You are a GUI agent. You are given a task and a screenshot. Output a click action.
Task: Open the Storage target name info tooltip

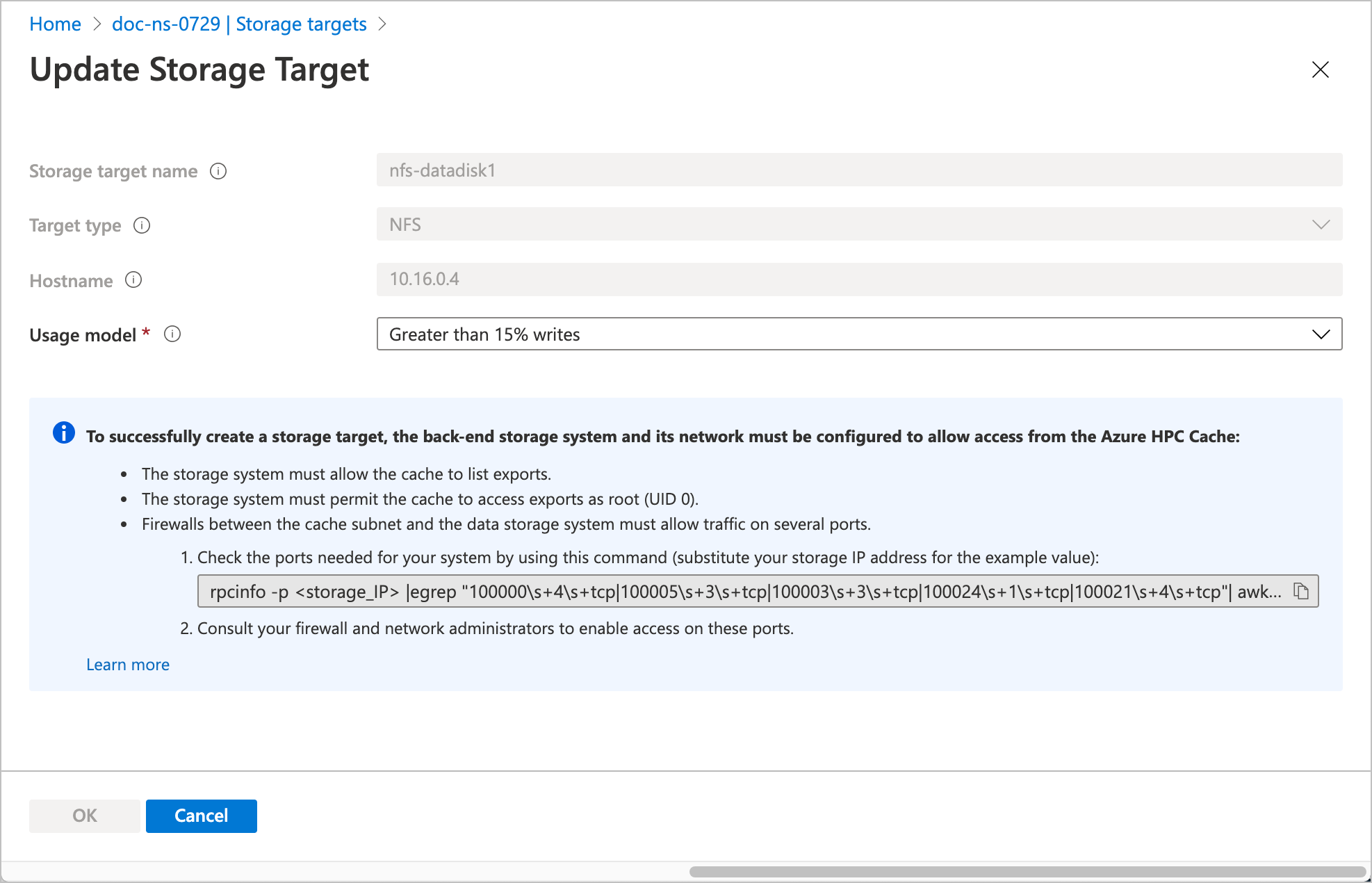point(218,171)
